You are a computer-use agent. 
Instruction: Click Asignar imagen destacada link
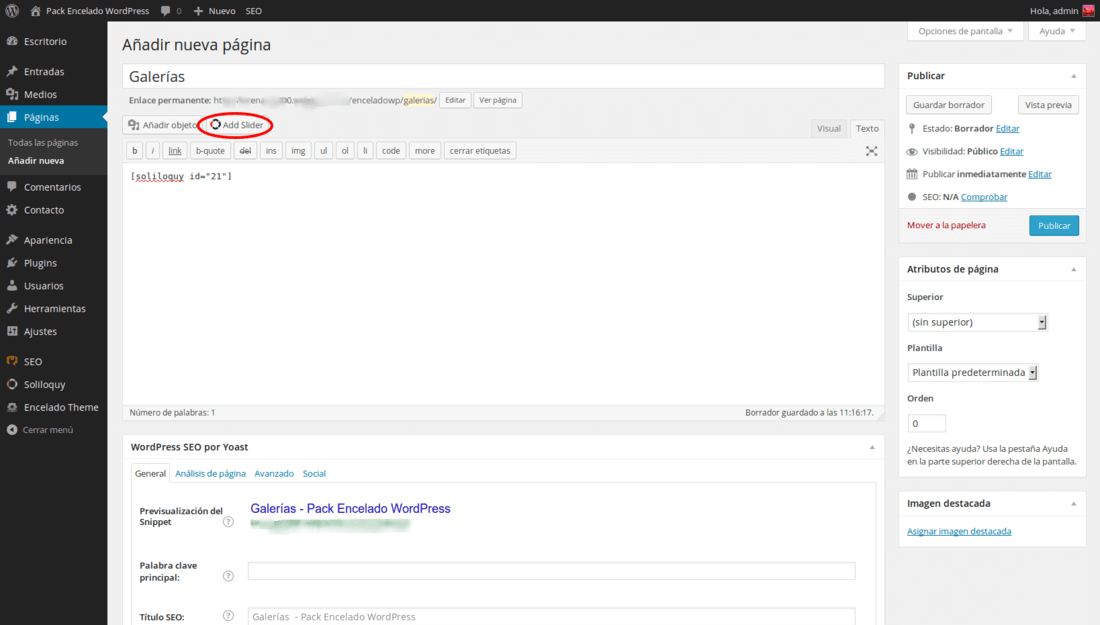pos(959,531)
